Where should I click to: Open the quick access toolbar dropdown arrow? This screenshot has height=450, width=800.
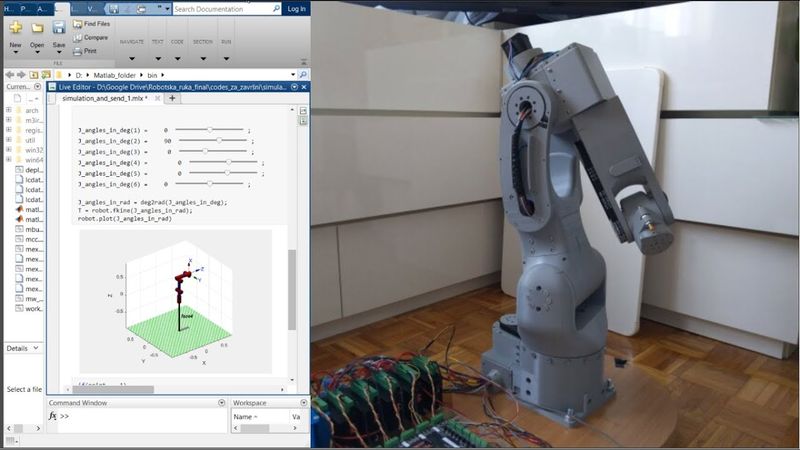tap(167, 9)
